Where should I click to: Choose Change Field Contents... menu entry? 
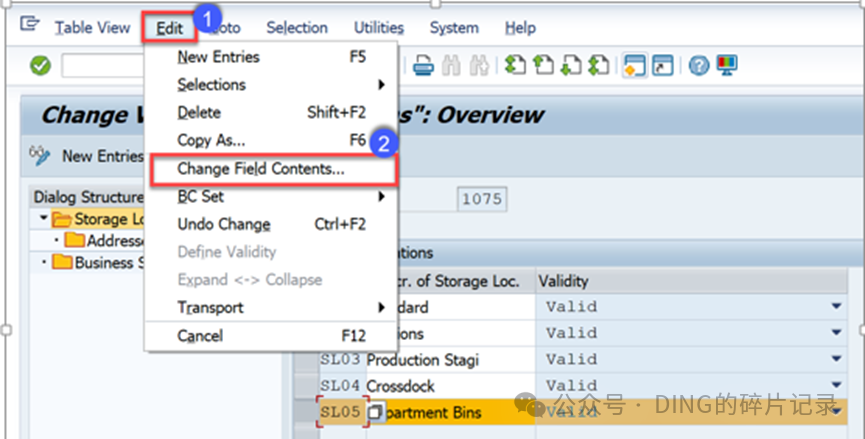click(x=273, y=169)
